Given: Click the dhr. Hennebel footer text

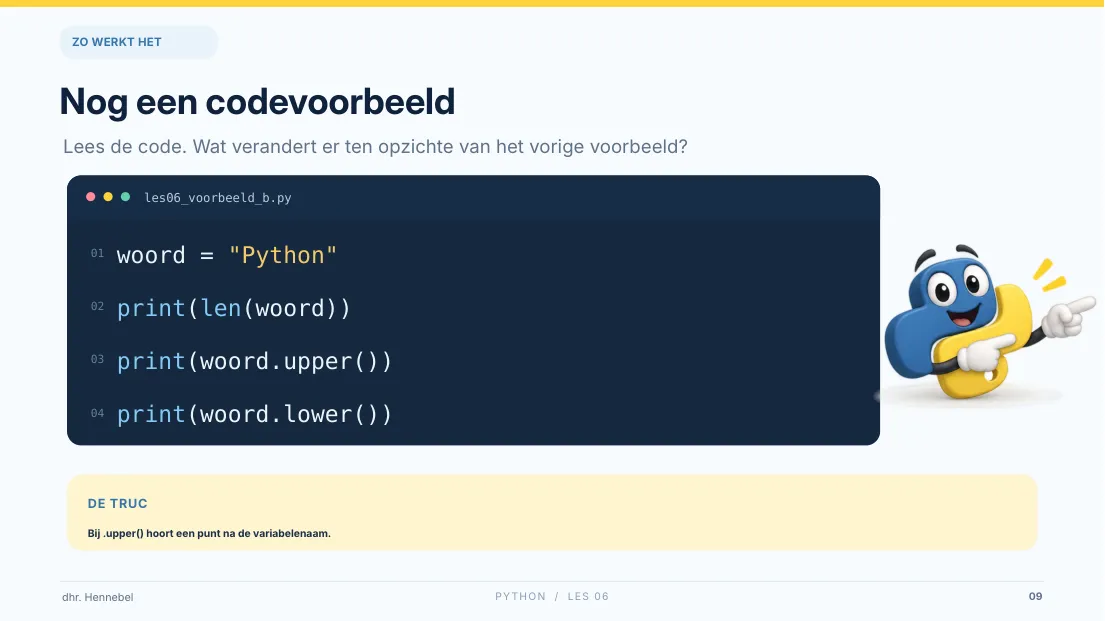Looking at the screenshot, I should point(97,597).
